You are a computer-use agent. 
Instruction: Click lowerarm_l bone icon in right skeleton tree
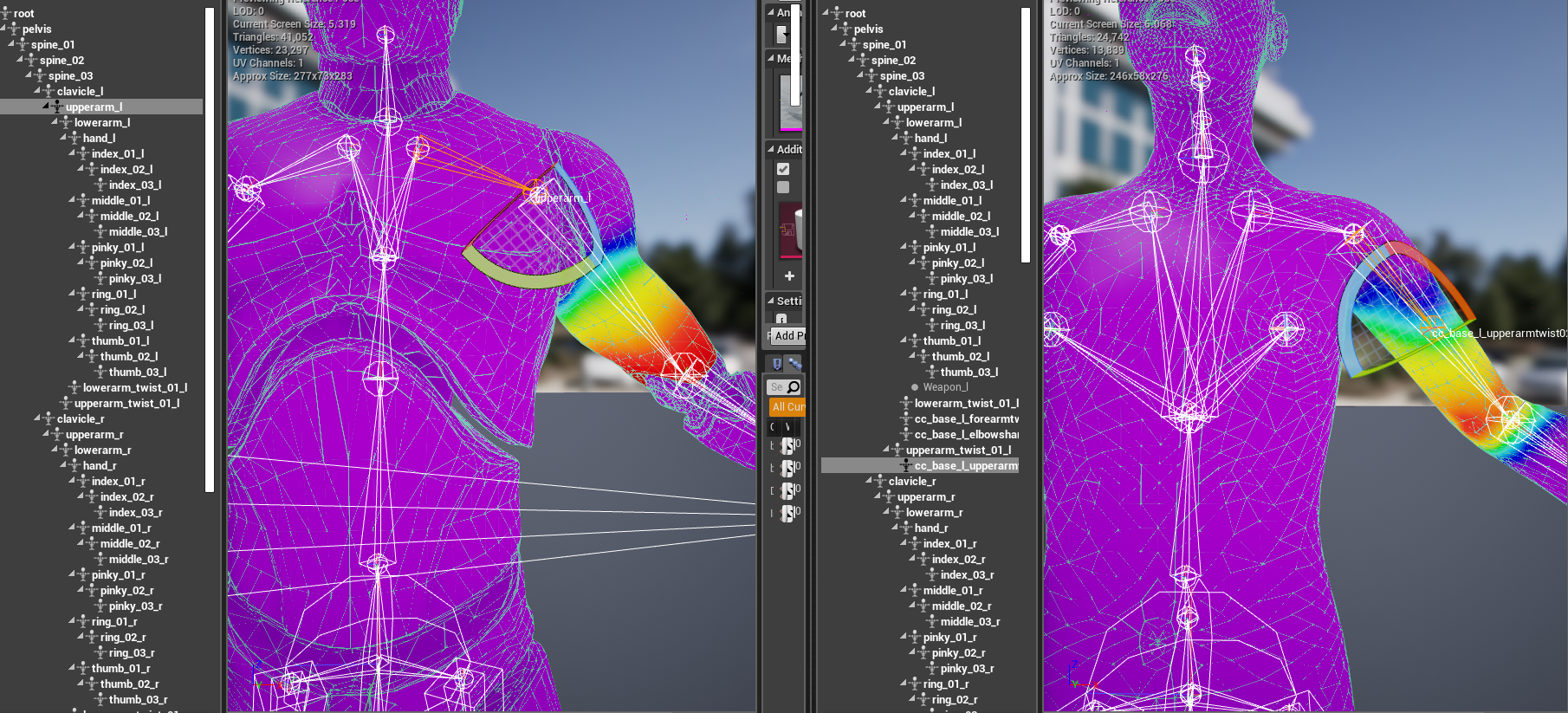click(x=898, y=122)
